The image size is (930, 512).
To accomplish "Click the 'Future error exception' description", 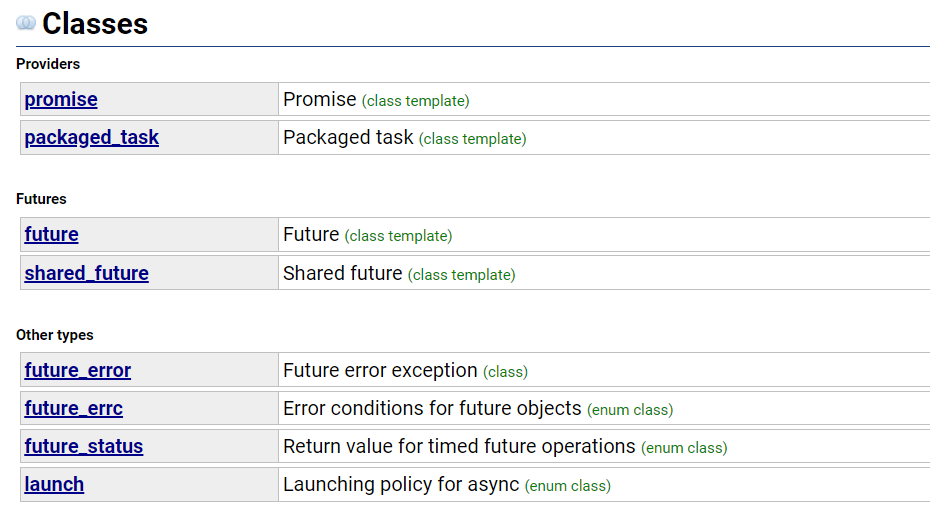I will (x=380, y=371).
